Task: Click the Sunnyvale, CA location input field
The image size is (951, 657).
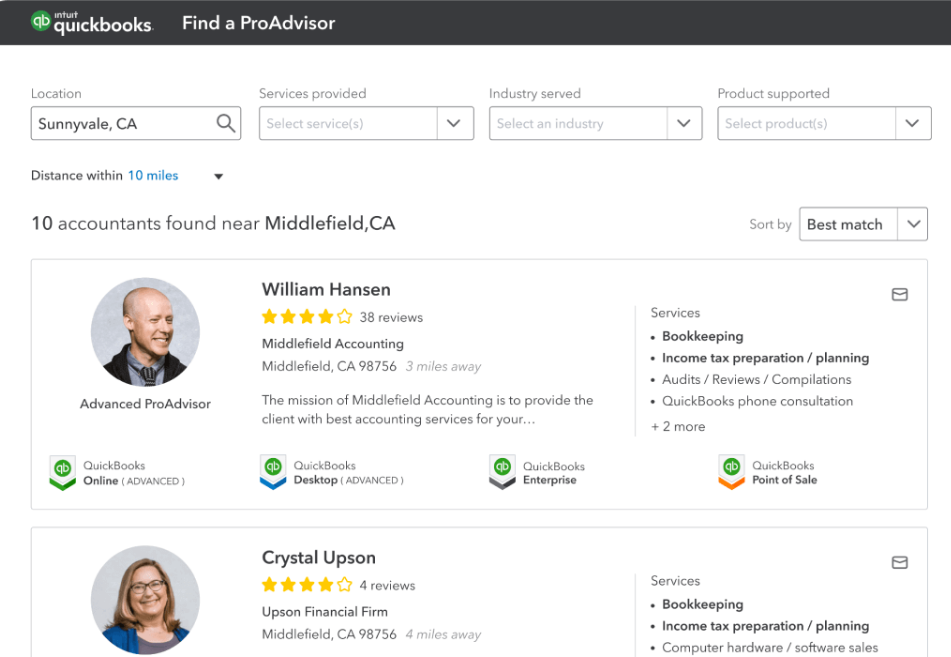Action: coord(136,123)
